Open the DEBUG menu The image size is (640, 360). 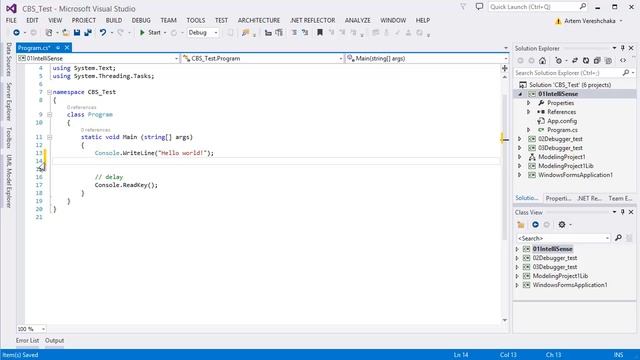pos(141,20)
